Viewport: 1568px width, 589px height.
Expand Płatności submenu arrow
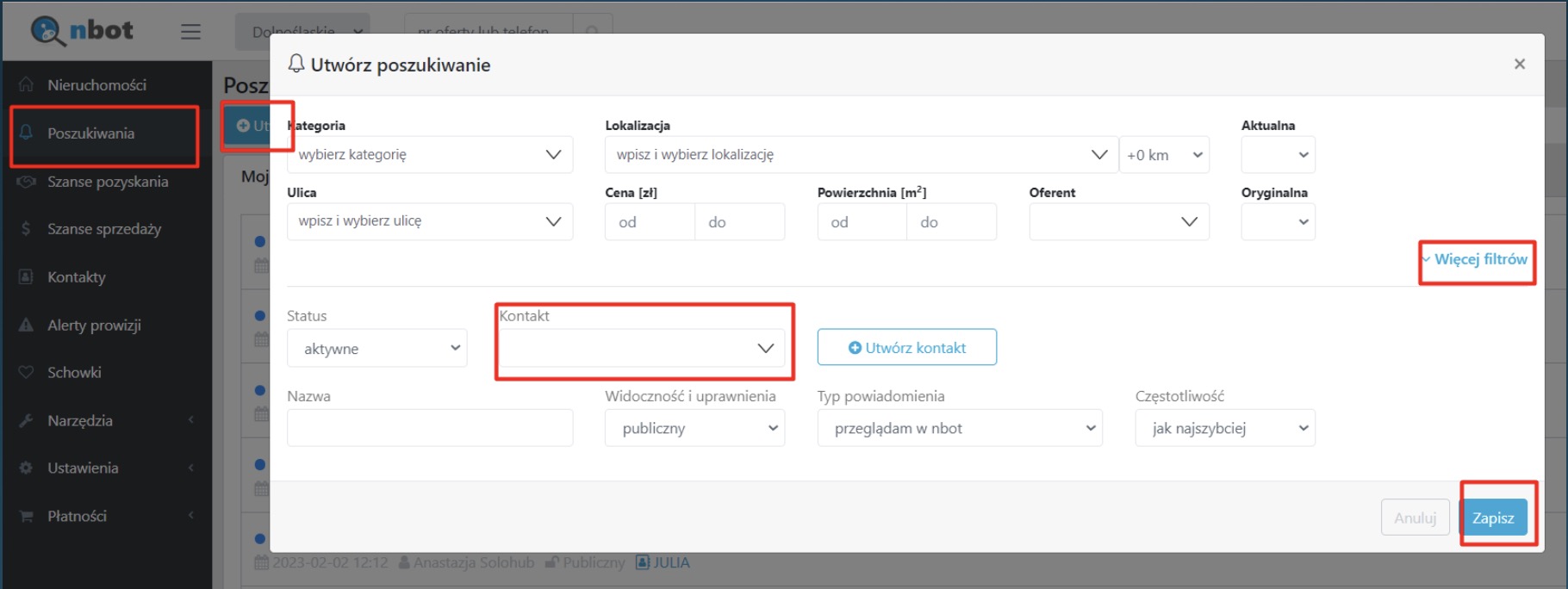[191, 516]
